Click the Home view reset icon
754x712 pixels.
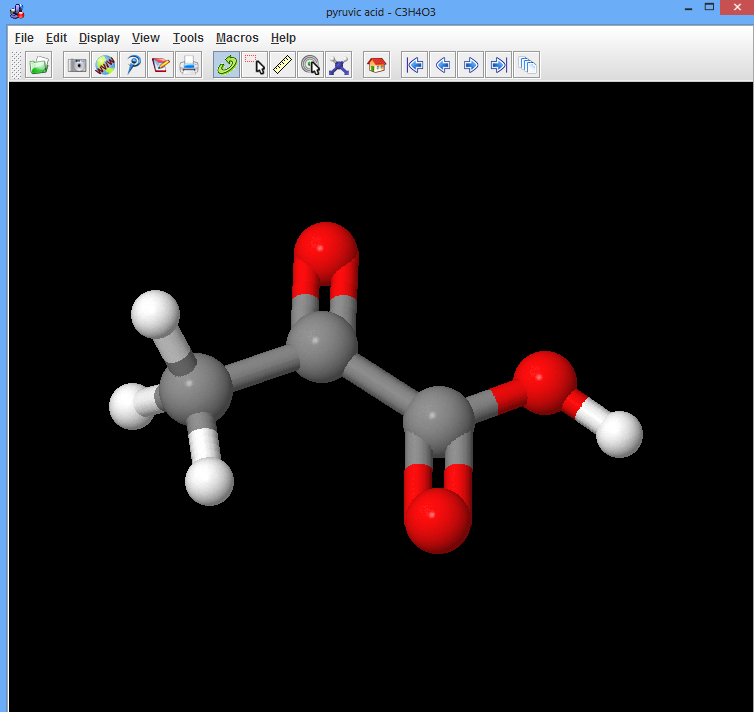pyautogui.click(x=377, y=66)
